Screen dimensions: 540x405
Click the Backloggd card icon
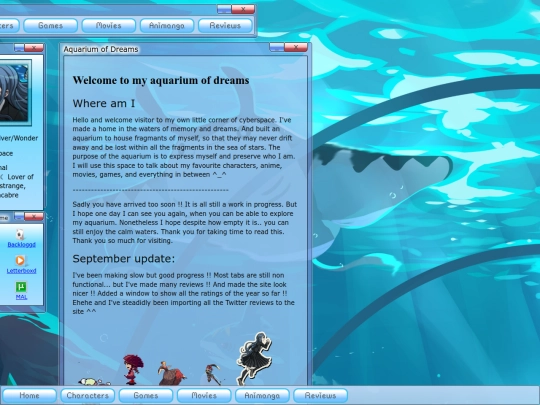click(20, 234)
